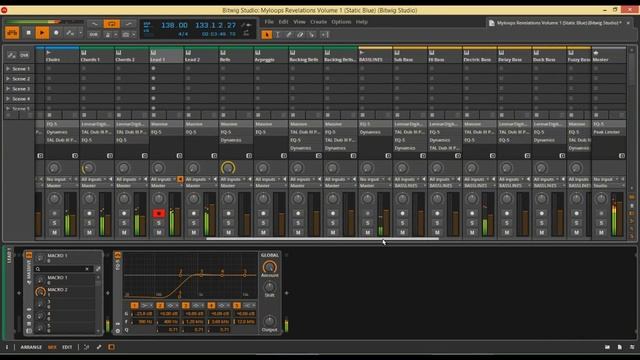Arm record on Bells track
Image resolution: width=640 pixels, height=360 pixels.
pos(228,213)
